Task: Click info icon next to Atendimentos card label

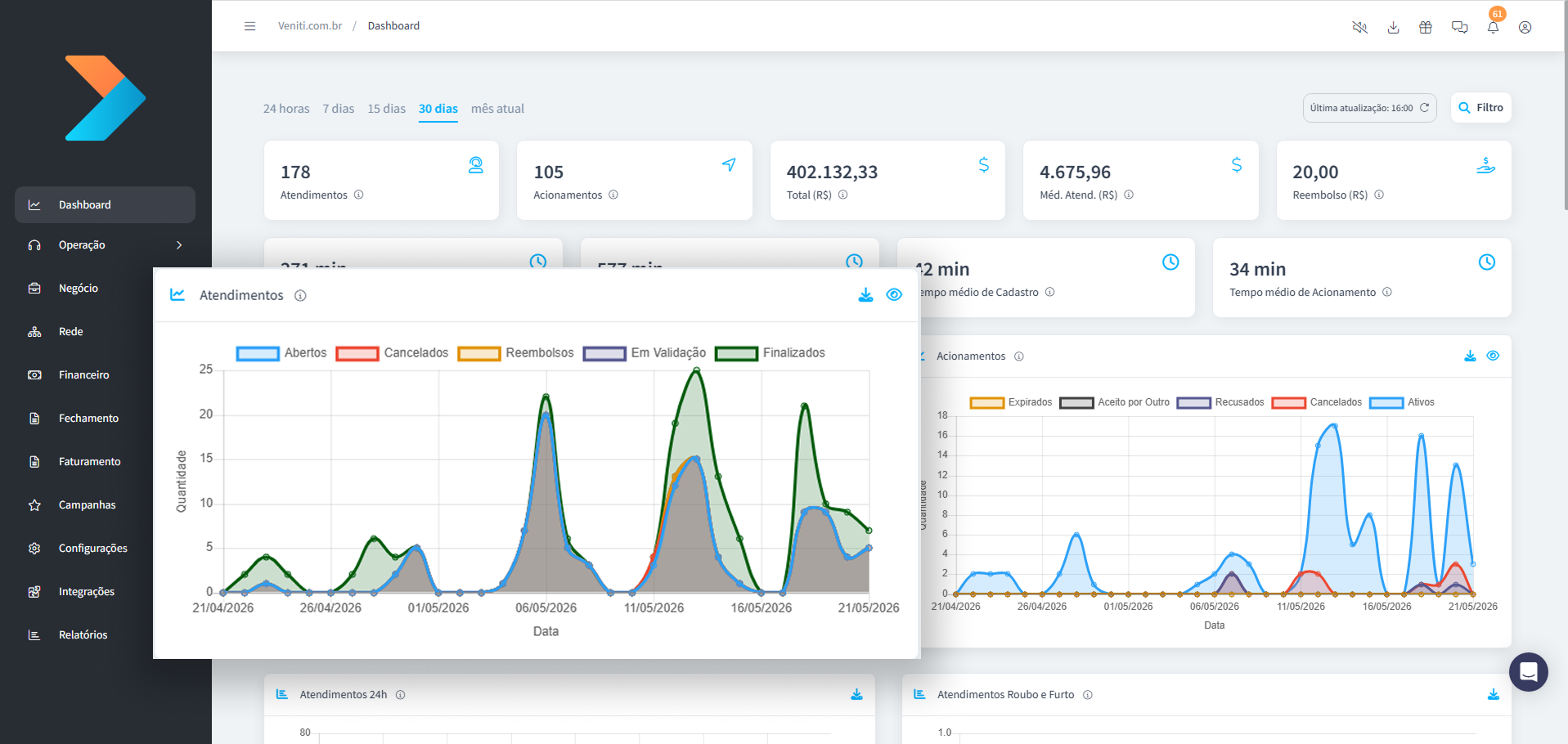Action: pyautogui.click(x=358, y=195)
